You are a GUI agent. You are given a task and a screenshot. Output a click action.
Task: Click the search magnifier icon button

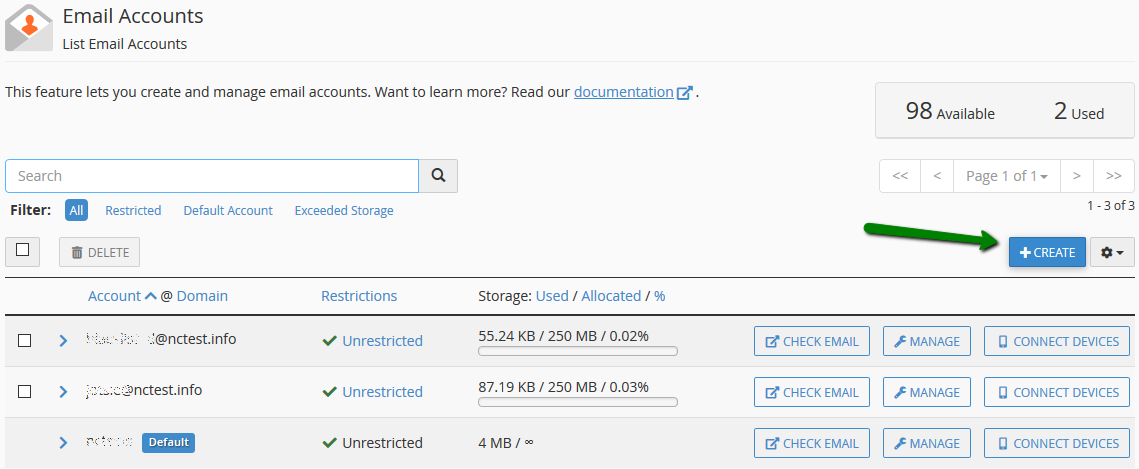tap(438, 176)
